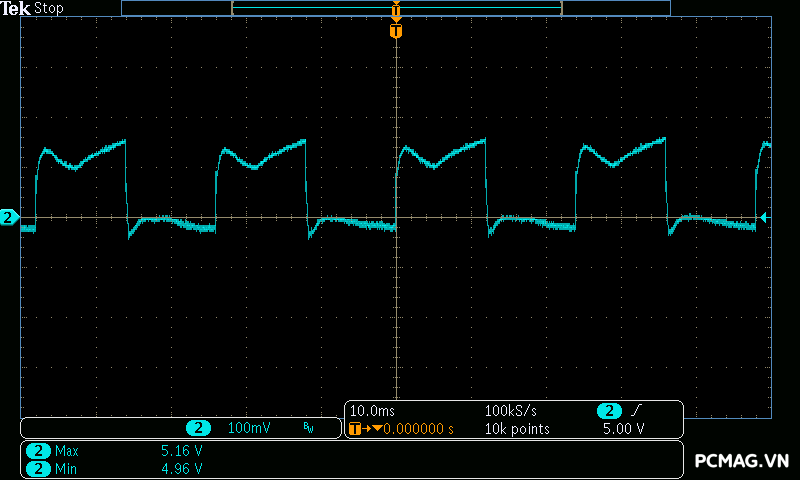Click the orange trigger position T marker
This screenshot has height=480, width=800.
click(396, 32)
